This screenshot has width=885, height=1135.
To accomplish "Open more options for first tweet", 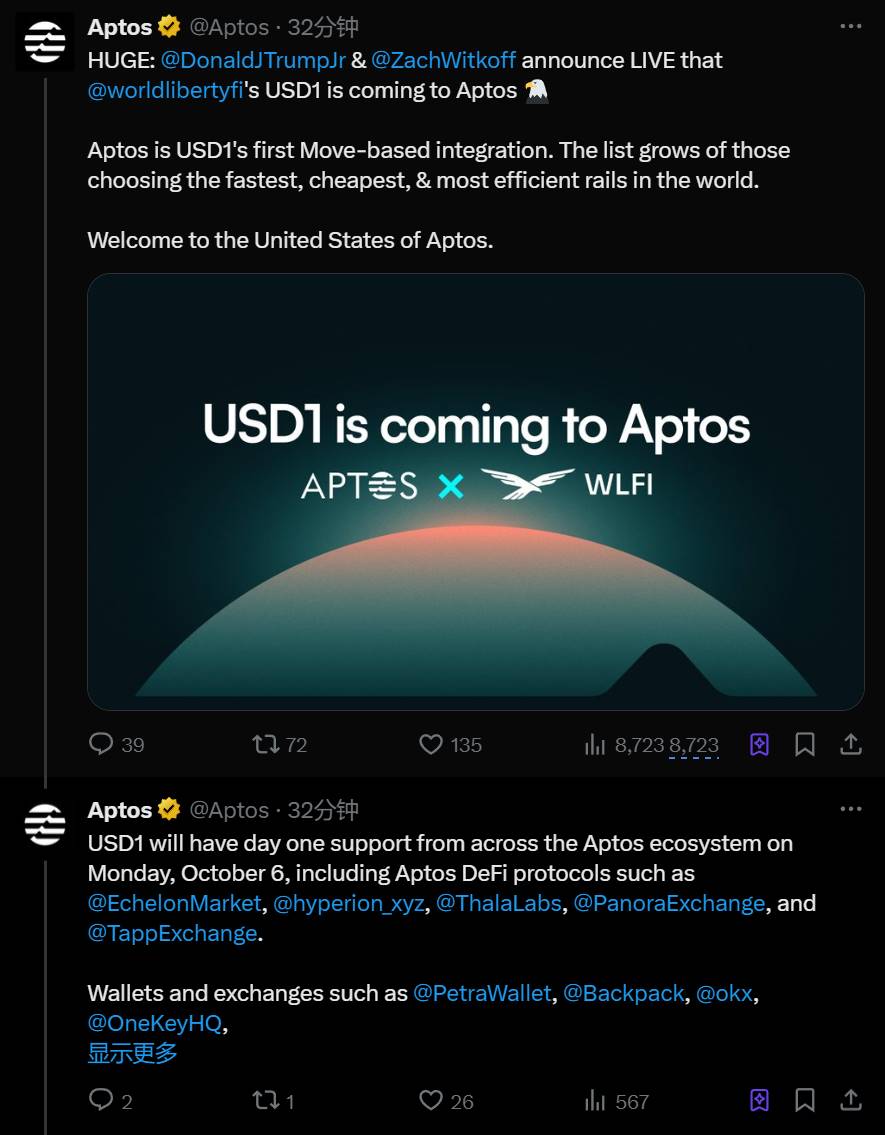I will tap(851, 26).
